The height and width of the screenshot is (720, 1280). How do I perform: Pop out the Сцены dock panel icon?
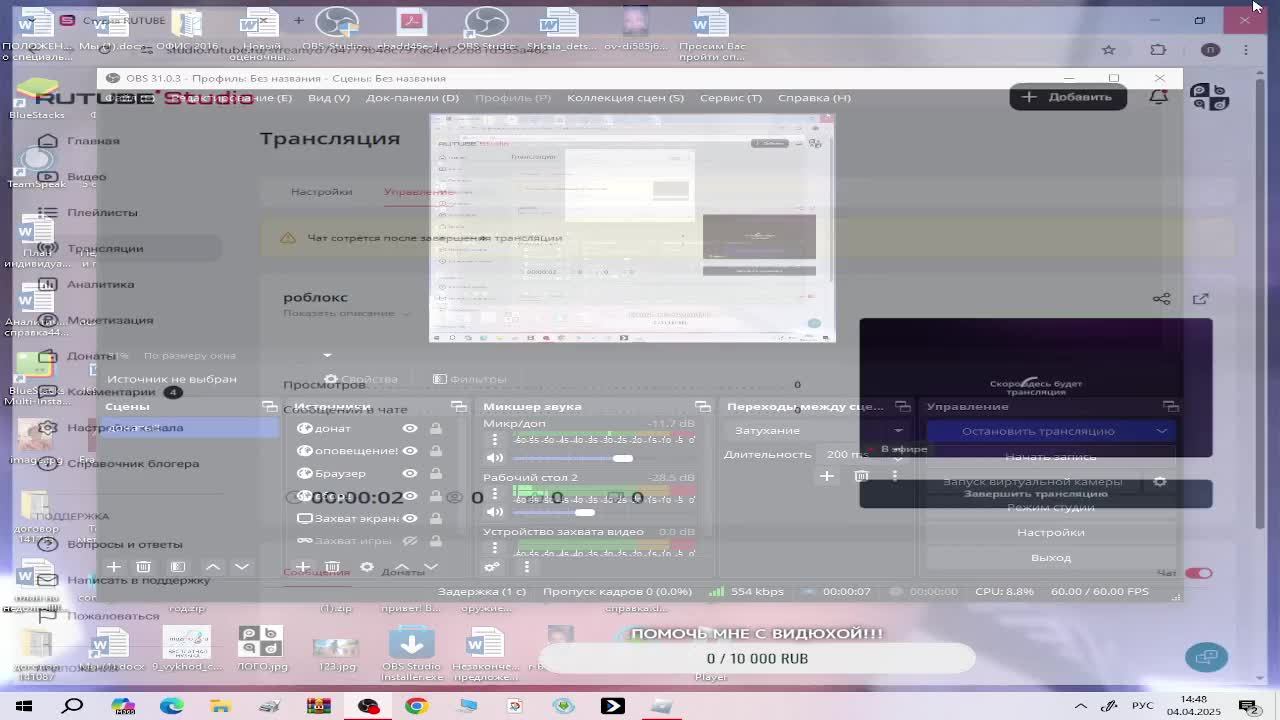coord(269,406)
